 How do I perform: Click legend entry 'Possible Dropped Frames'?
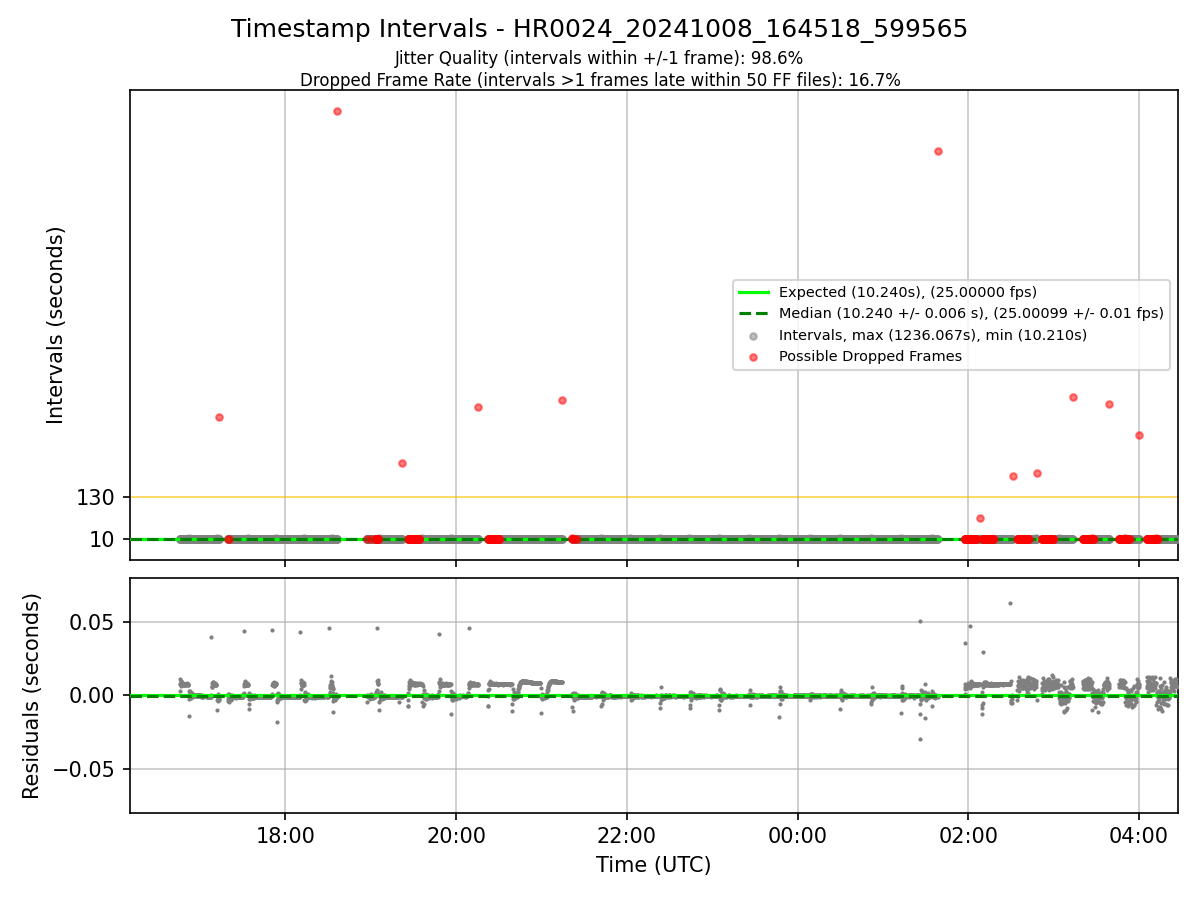[870, 356]
